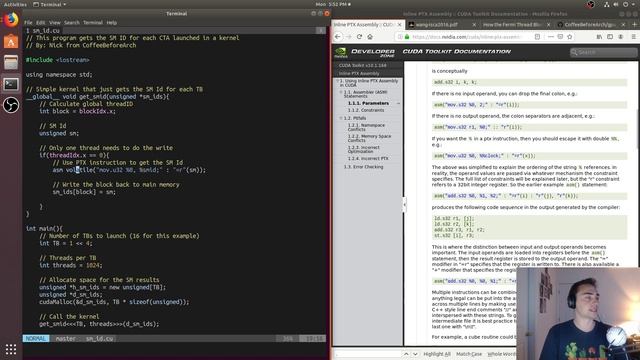The image size is (640, 360).
Task: Open Help menu in Terminal
Action: tap(111, 22)
